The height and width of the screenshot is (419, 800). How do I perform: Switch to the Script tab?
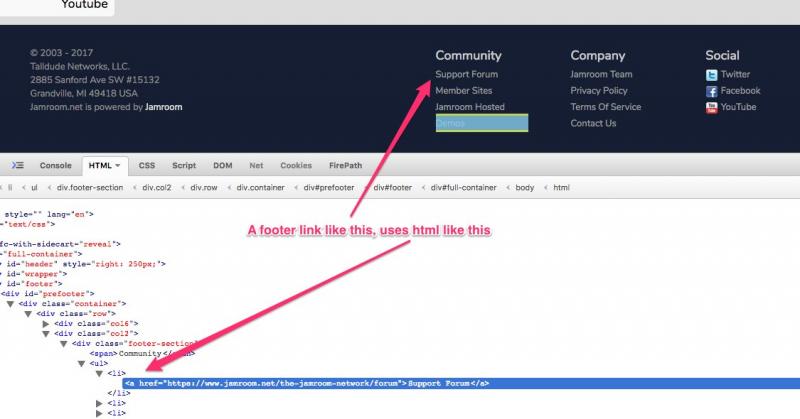[184, 165]
